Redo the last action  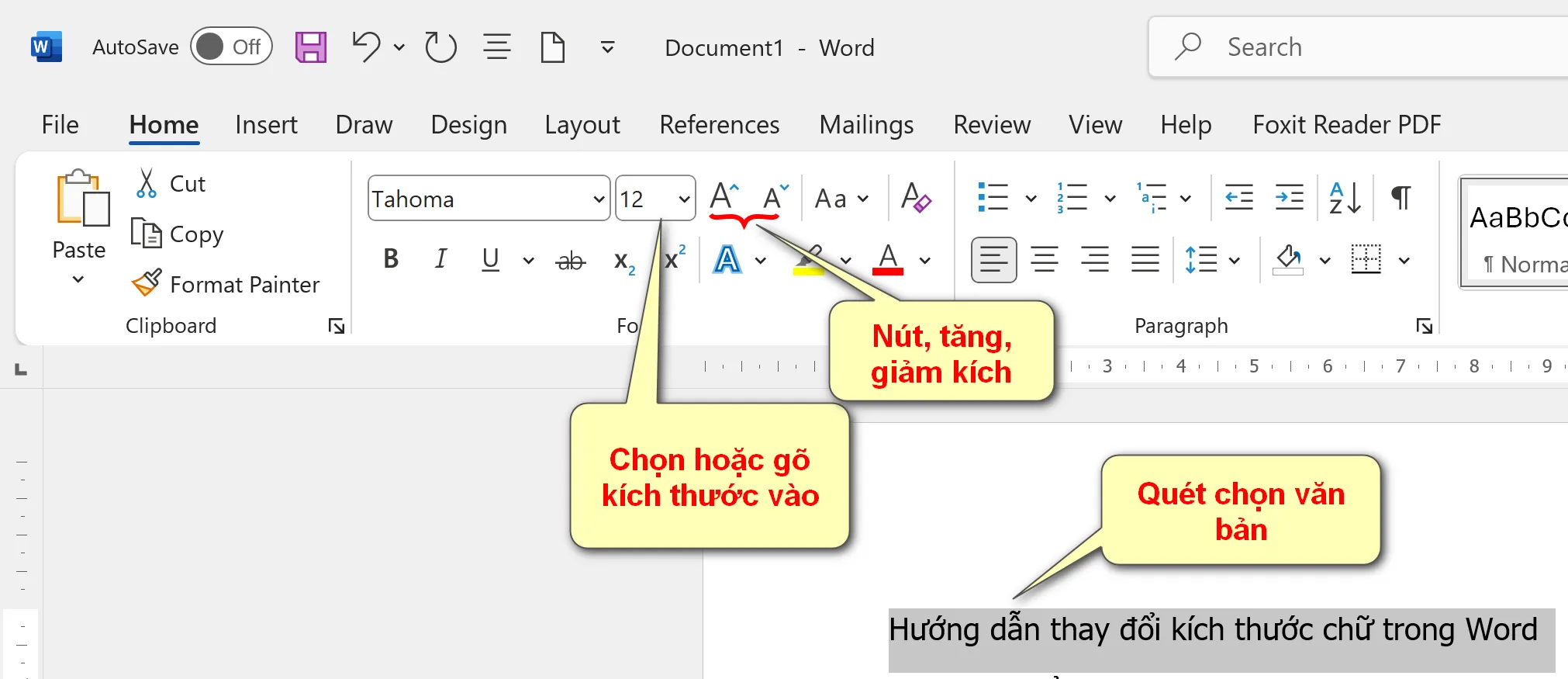click(x=440, y=47)
